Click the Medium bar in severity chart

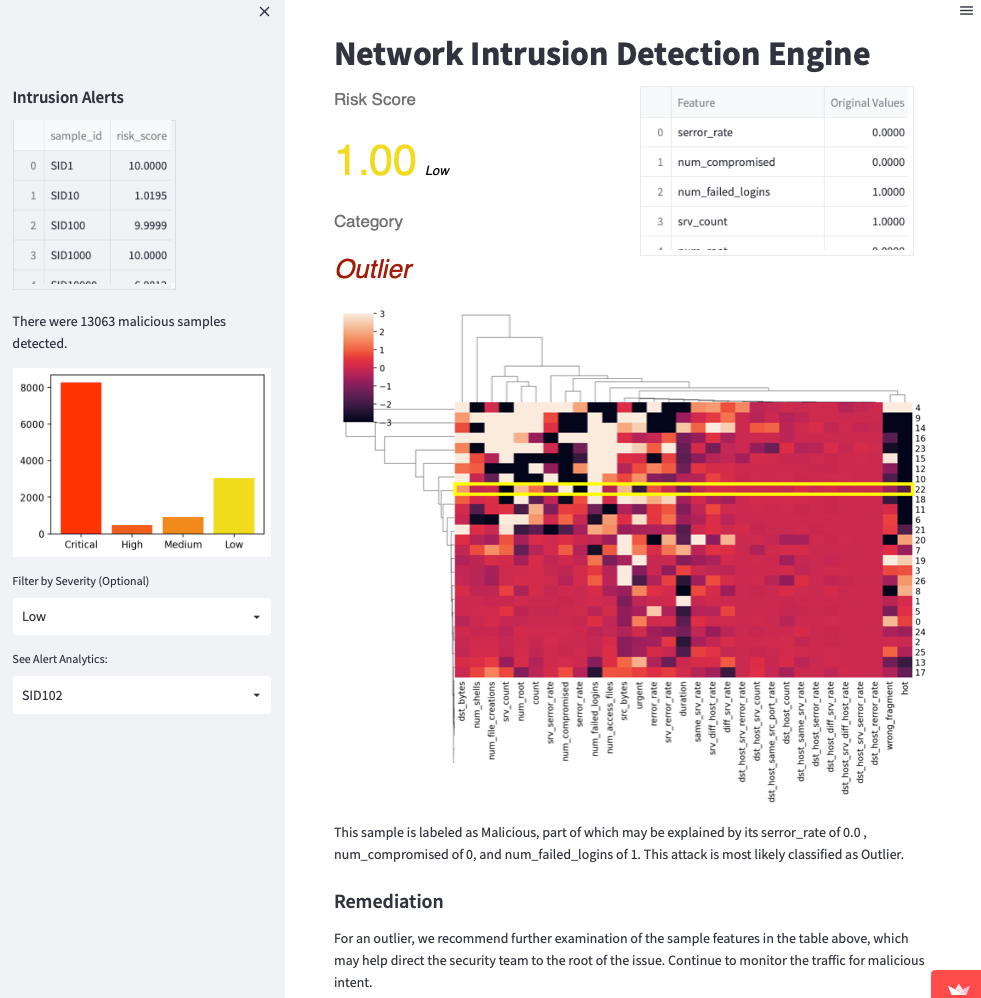click(183, 525)
